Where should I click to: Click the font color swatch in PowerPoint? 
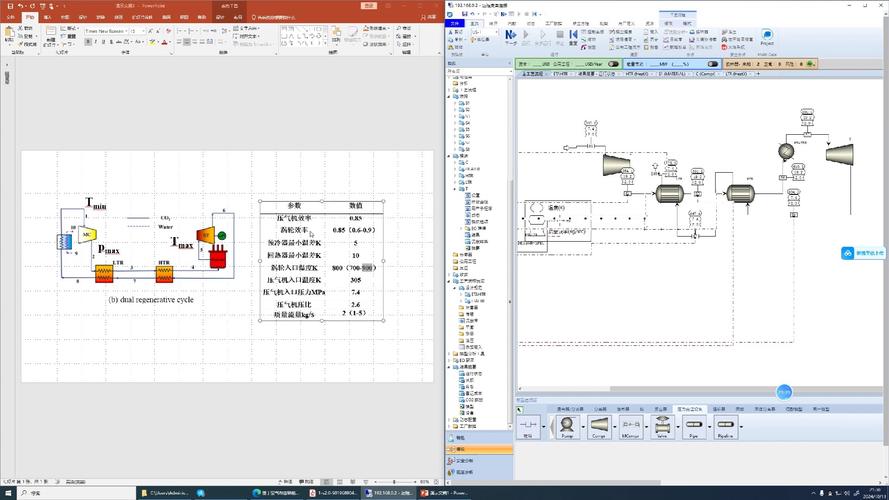point(164,42)
